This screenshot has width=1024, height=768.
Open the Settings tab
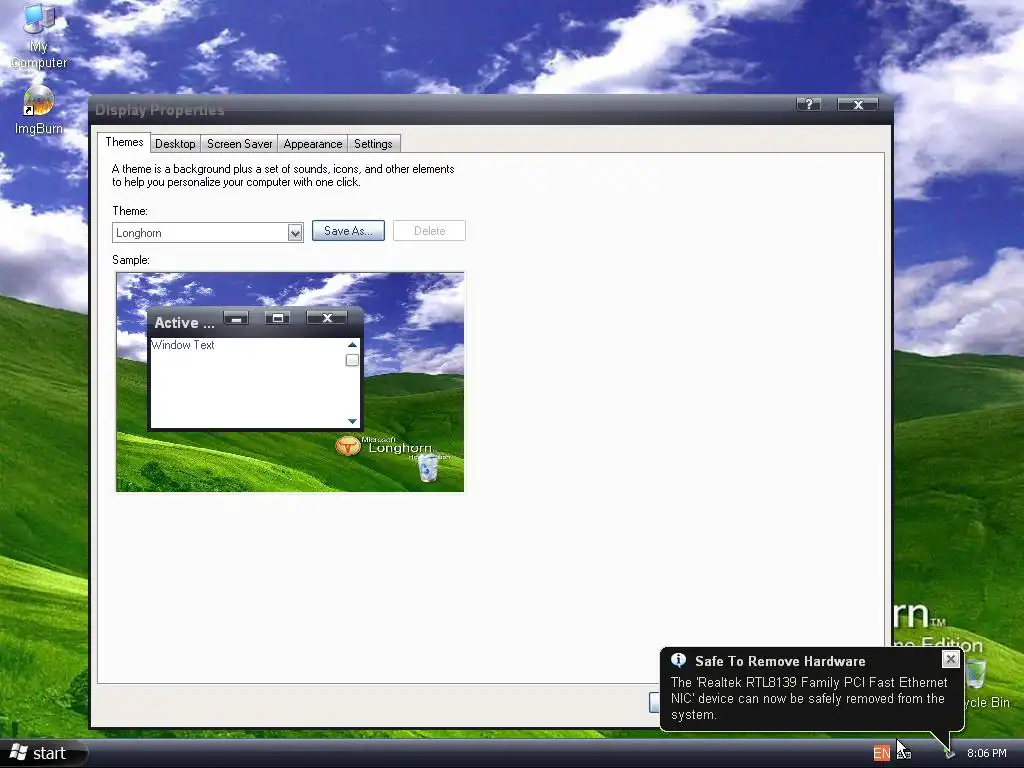[x=373, y=144]
